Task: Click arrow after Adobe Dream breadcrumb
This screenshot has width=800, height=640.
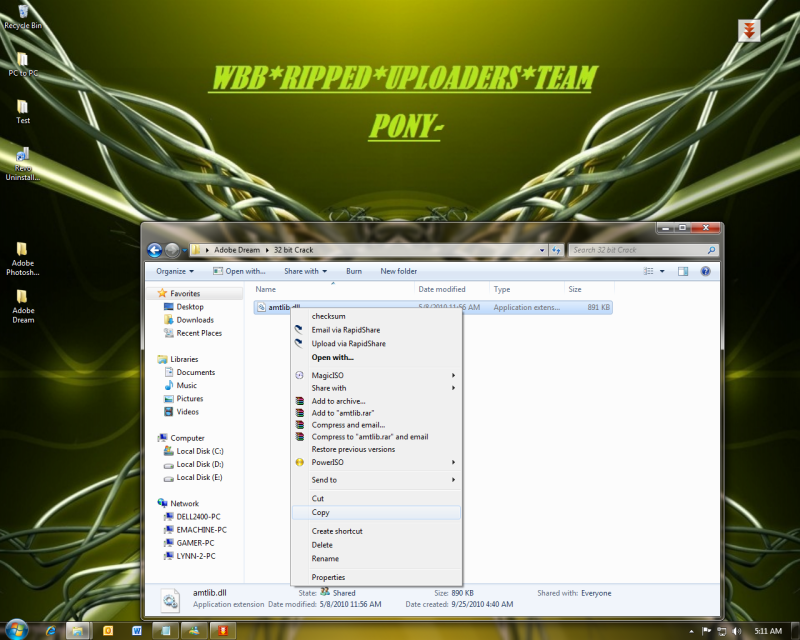Action: point(267,250)
